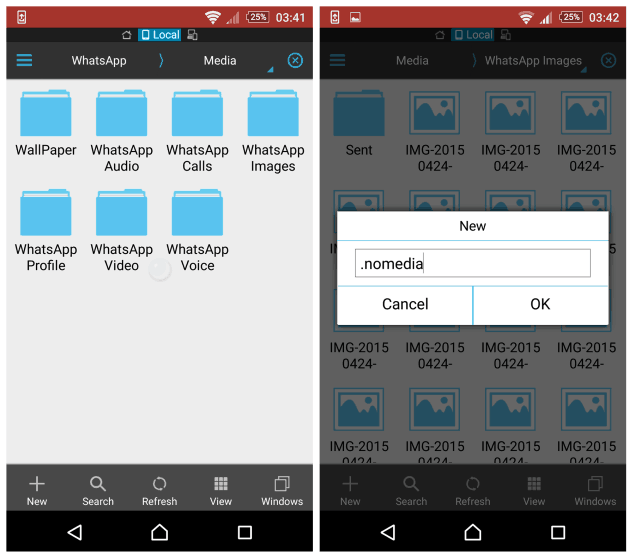
Task: Open the WhatsApp Video folder
Action: [121, 214]
